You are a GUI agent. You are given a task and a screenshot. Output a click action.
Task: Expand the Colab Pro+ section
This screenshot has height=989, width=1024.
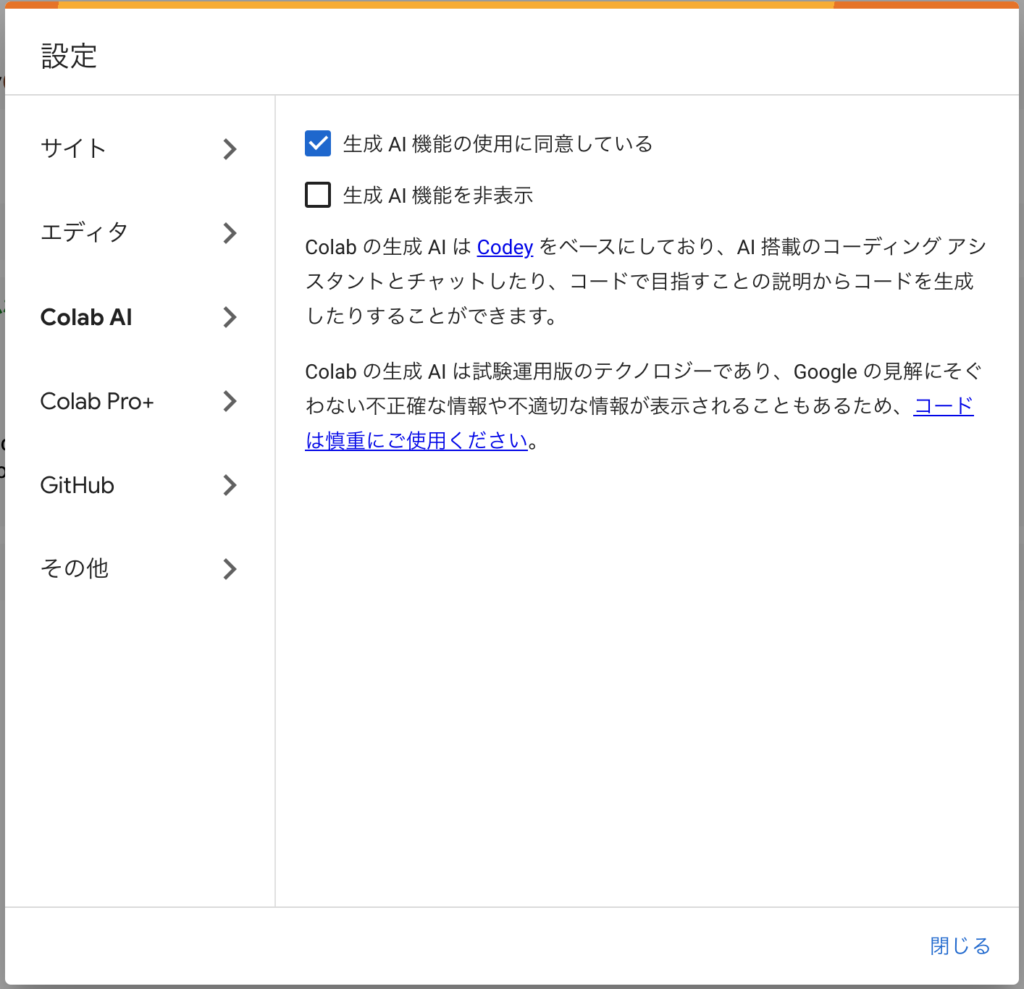point(229,401)
